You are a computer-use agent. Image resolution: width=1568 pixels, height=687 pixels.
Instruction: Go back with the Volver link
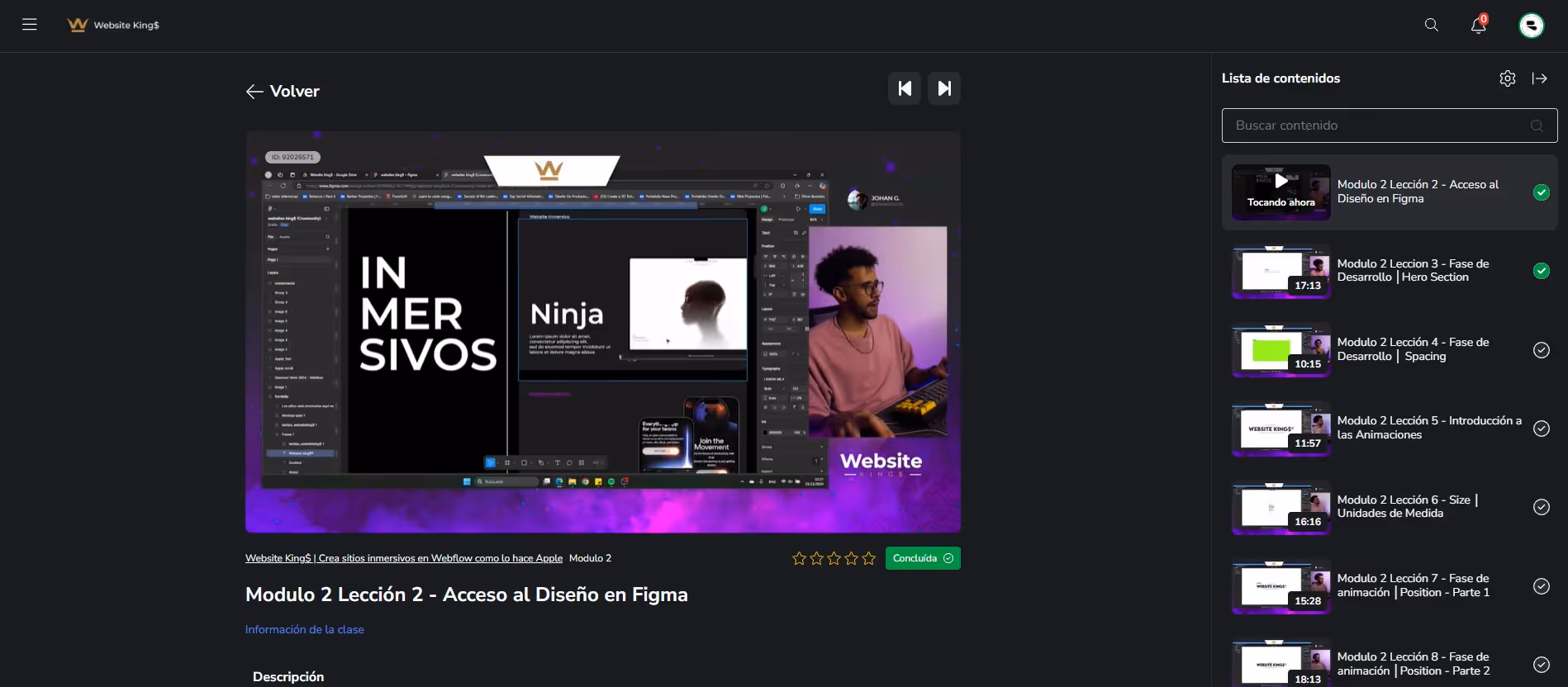[283, 91]
